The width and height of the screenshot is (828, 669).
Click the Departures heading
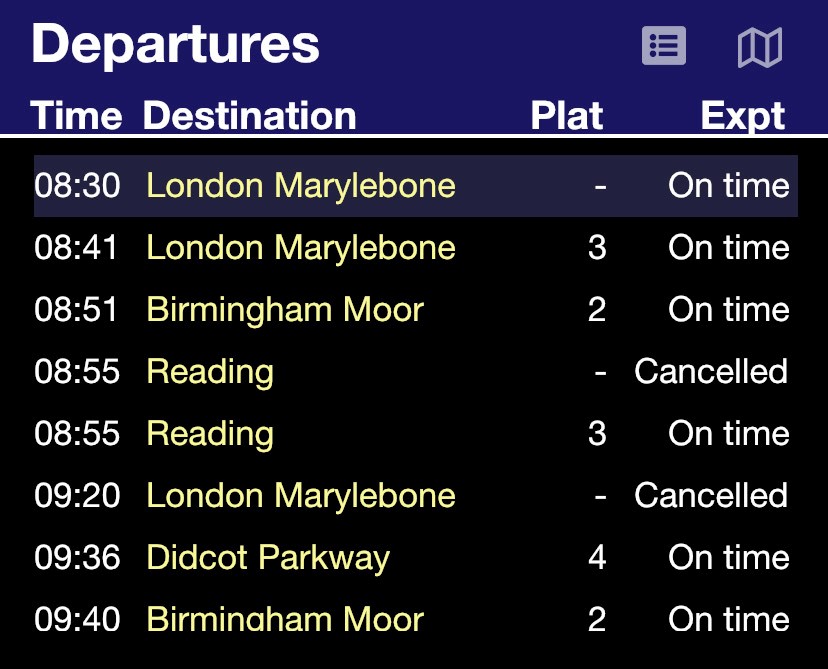click(x=175, y=44)
